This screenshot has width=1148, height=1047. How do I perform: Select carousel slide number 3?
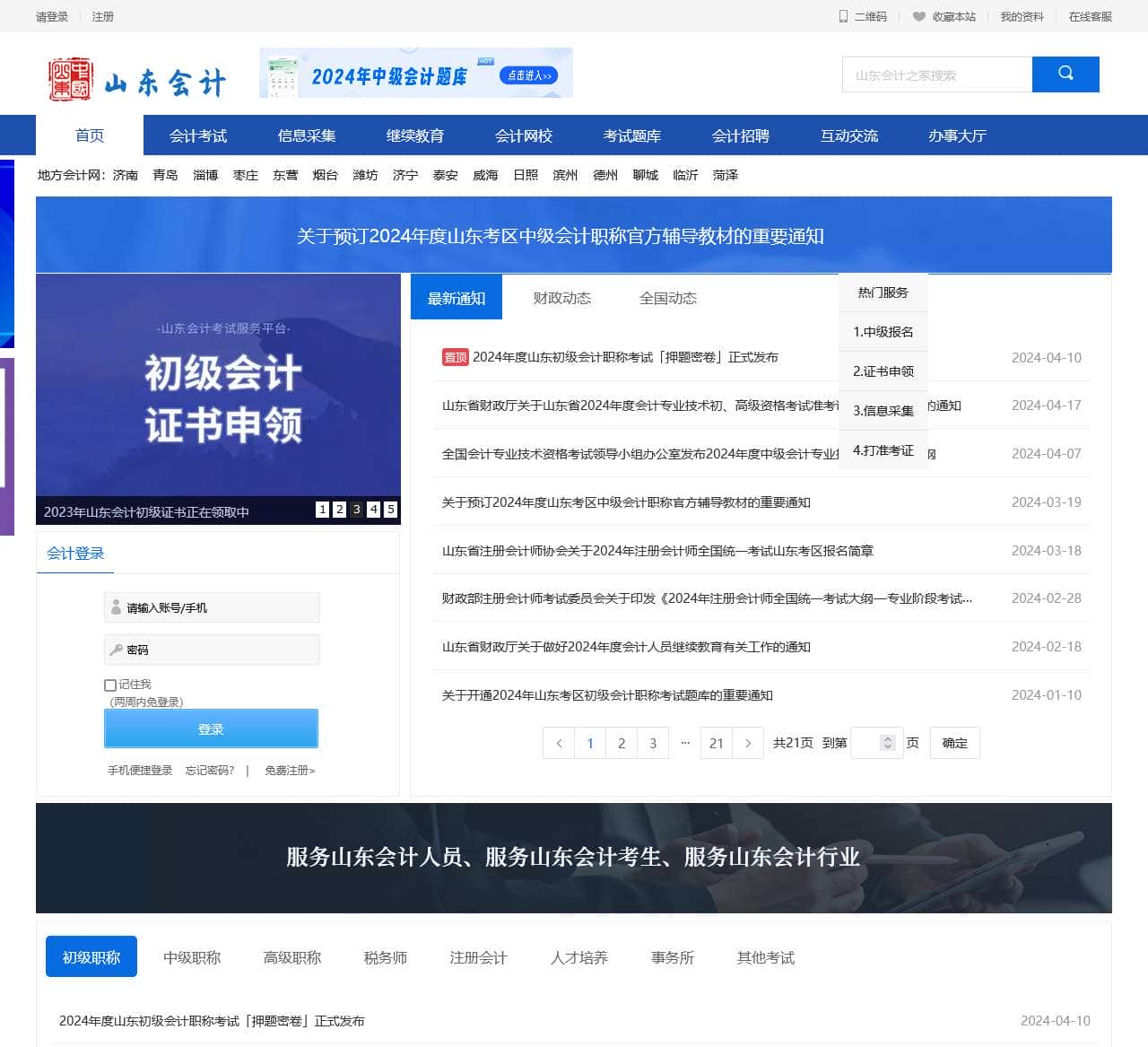click(356, 510)
